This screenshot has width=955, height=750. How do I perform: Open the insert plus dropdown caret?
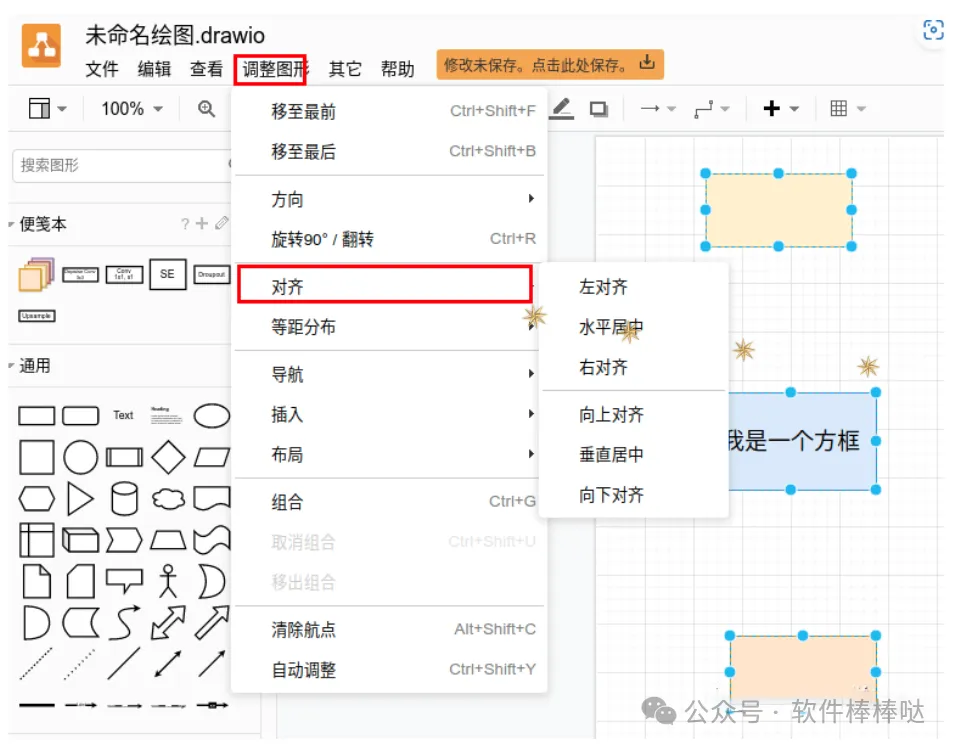pos(794,109)
